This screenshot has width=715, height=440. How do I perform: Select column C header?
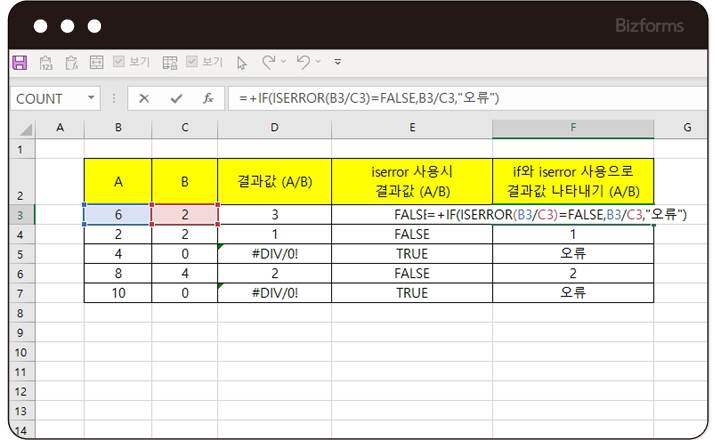(185, 128)
